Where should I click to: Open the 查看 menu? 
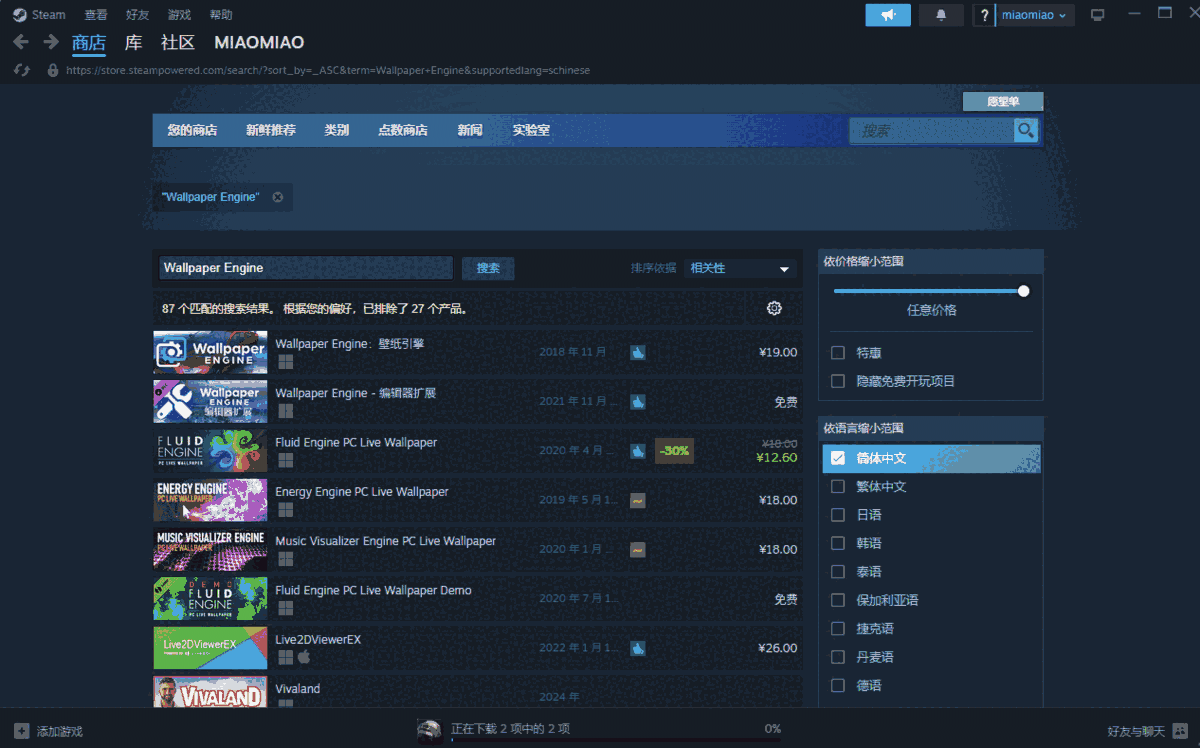tap(96, 15)
